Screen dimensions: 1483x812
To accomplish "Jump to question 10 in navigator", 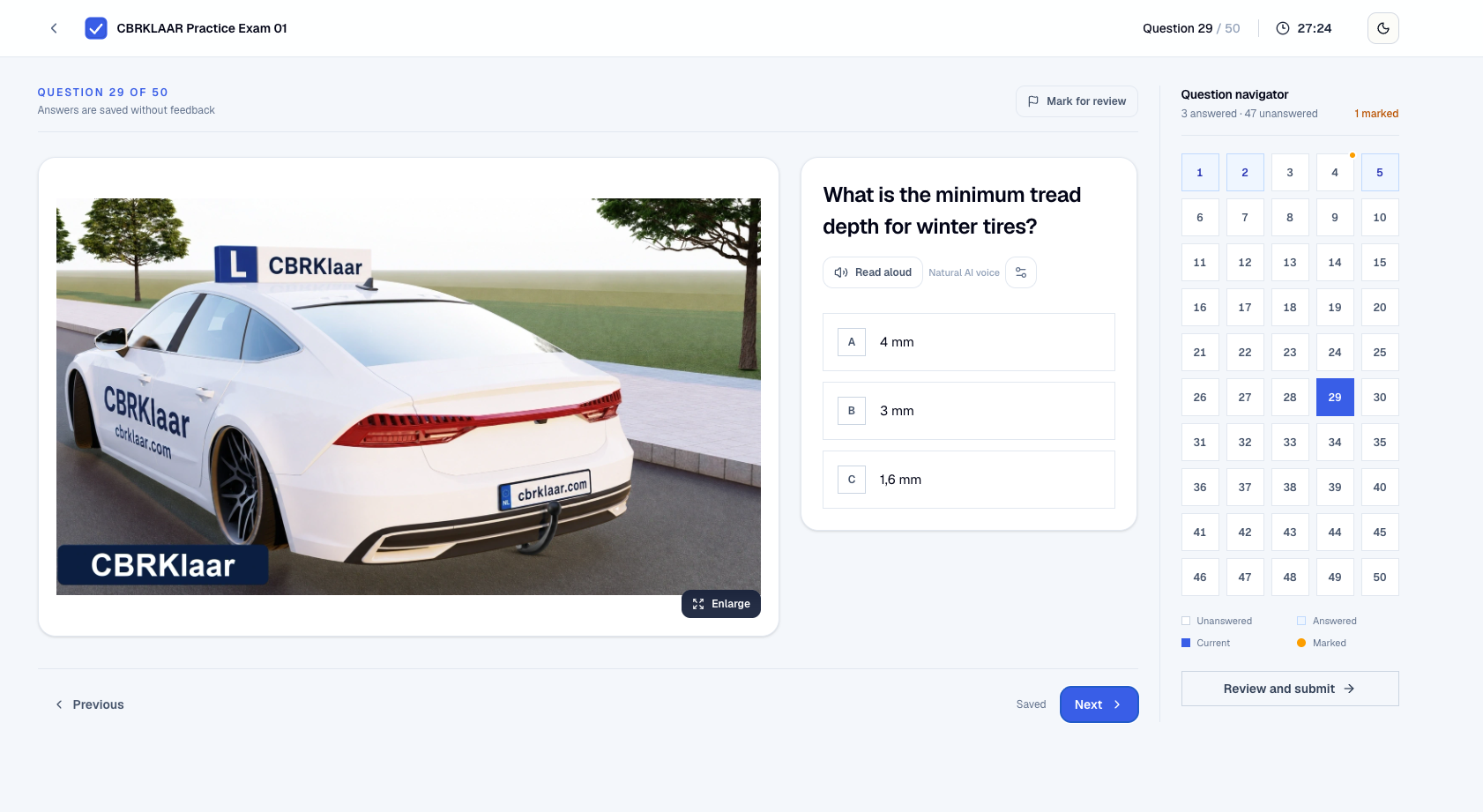I will pos(1380,218).
